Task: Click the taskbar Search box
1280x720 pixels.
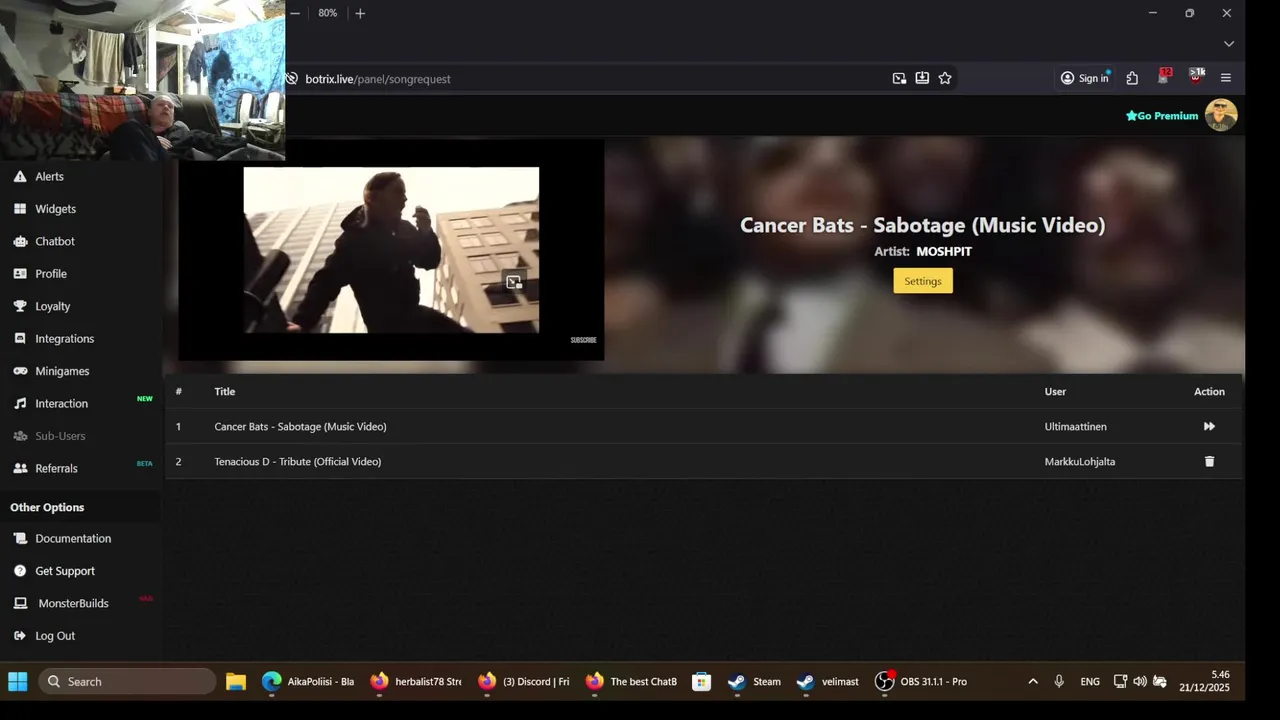Action: (128, 682)
